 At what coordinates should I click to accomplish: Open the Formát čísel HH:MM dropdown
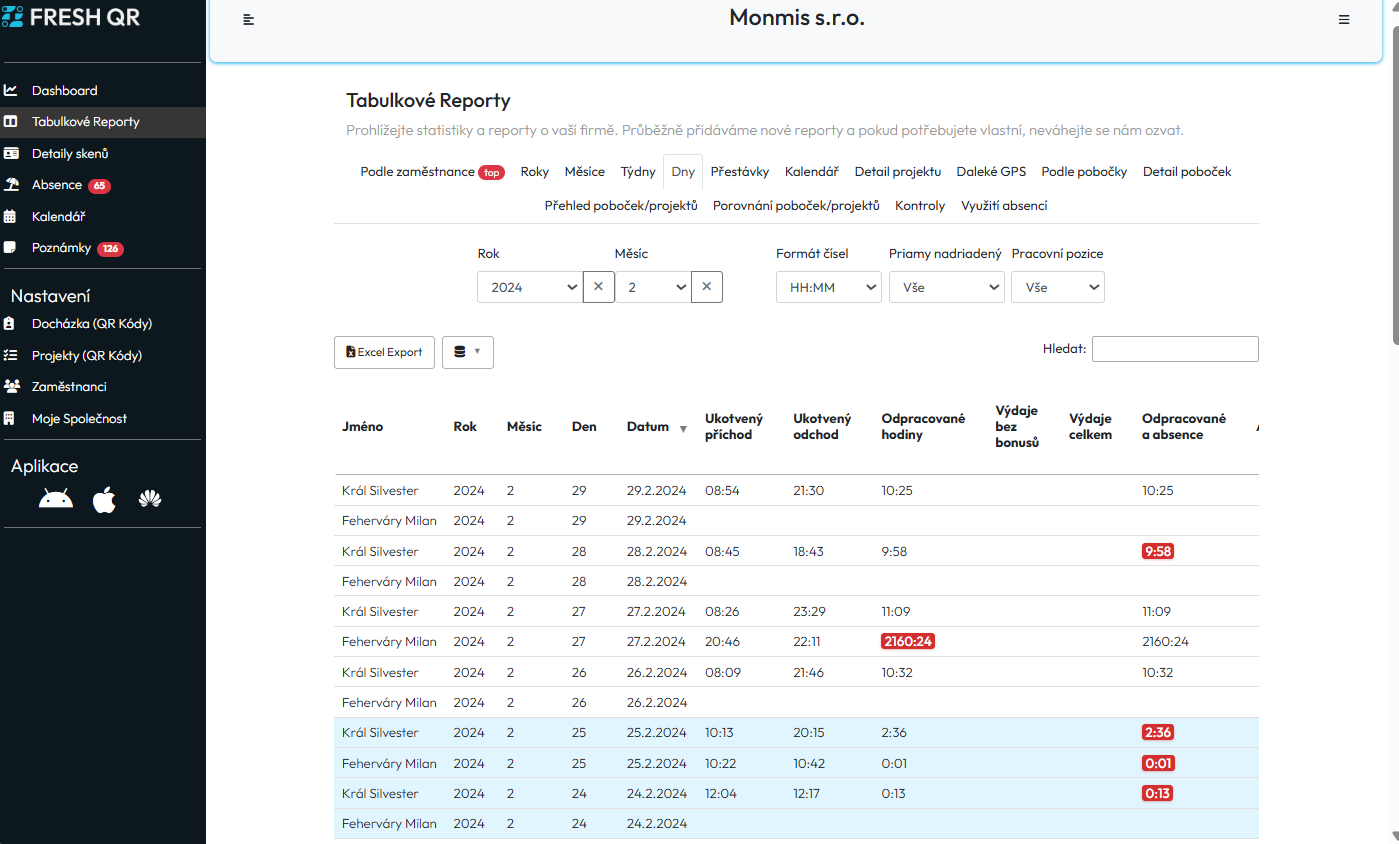(828, 287)
